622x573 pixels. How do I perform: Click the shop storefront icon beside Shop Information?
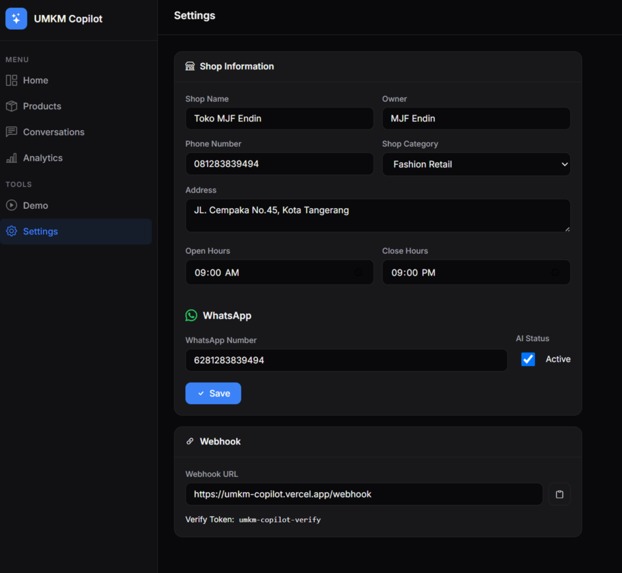pos(190,66)
